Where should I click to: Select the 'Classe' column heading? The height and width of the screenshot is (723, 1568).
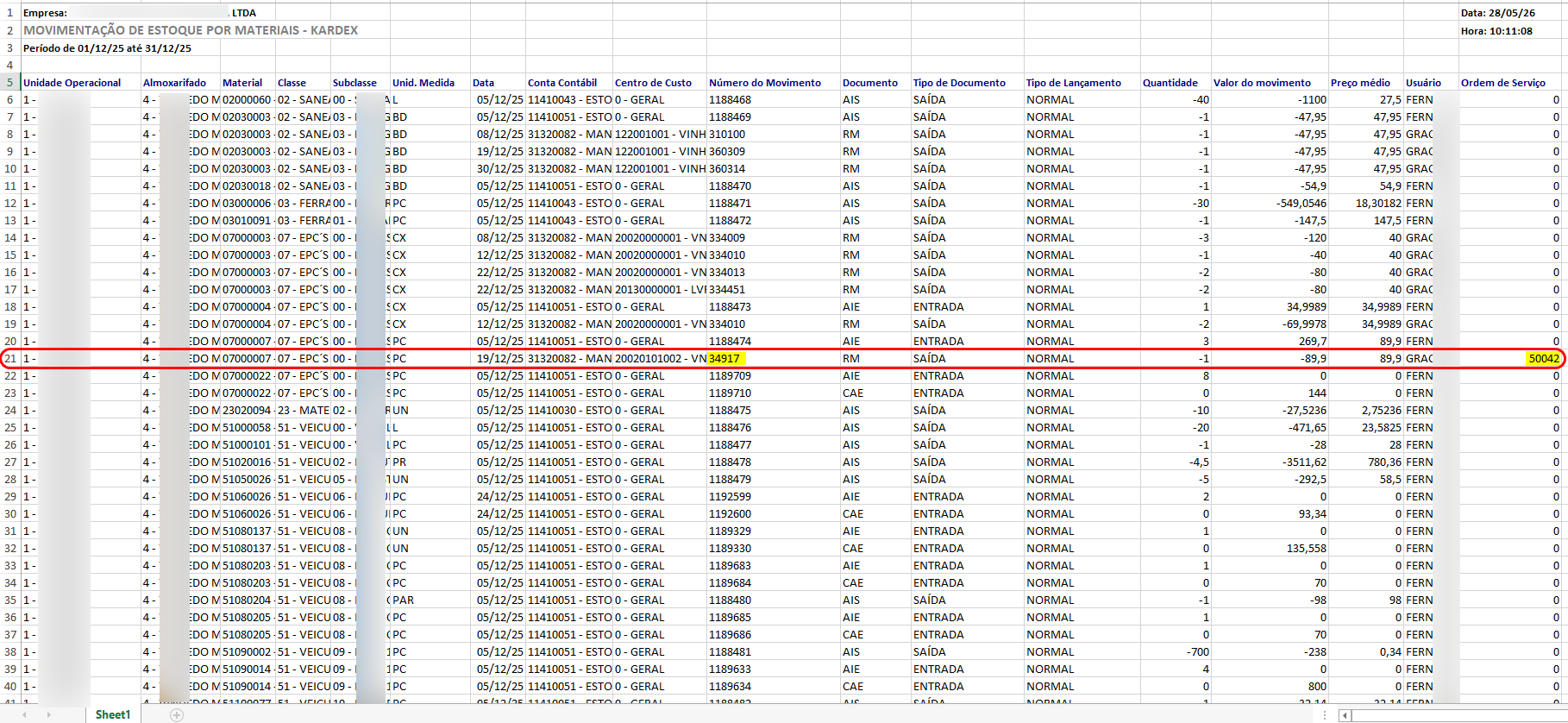[292, 83]
